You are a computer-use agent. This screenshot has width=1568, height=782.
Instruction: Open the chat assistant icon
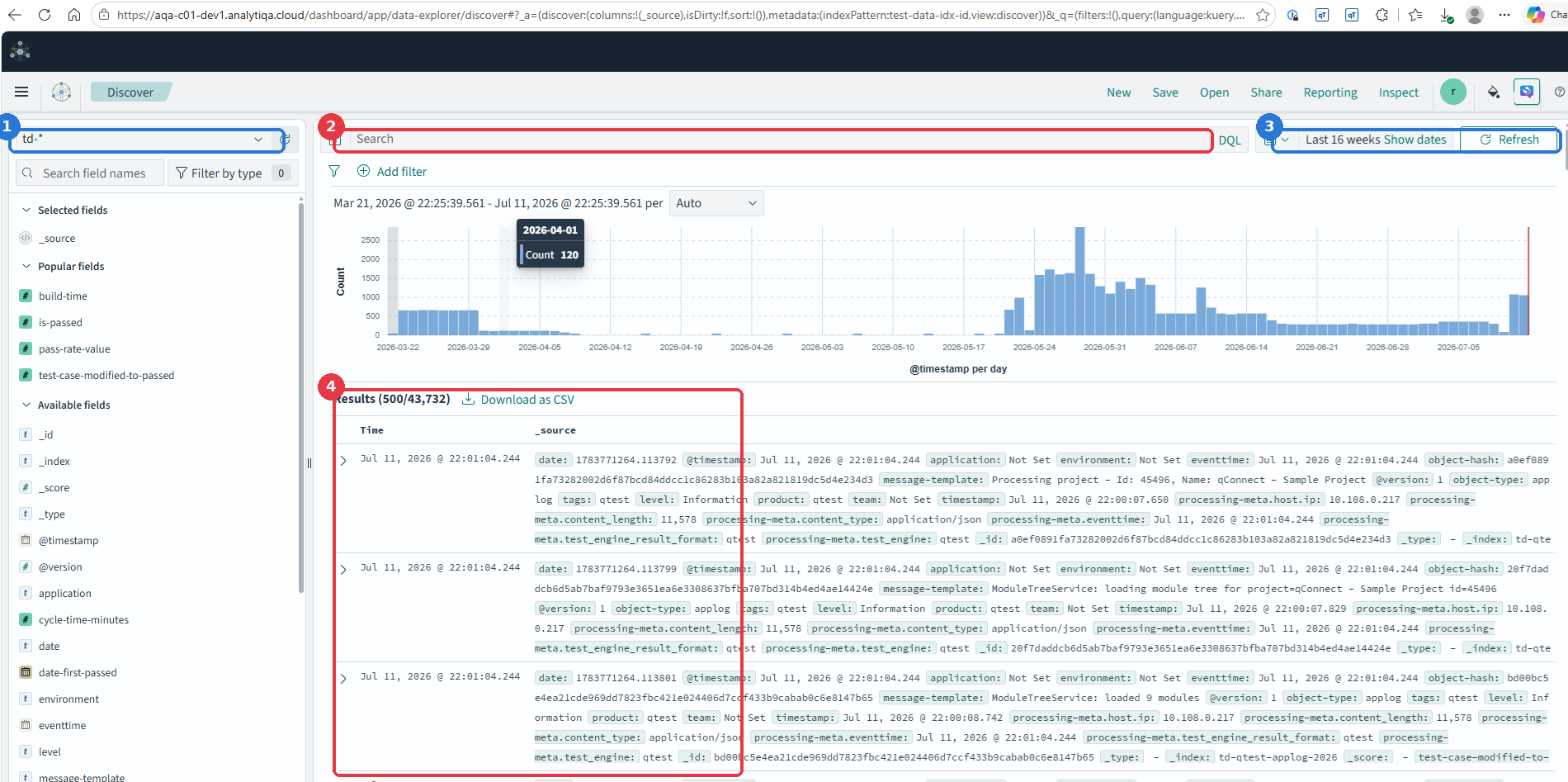(1527, 92)
